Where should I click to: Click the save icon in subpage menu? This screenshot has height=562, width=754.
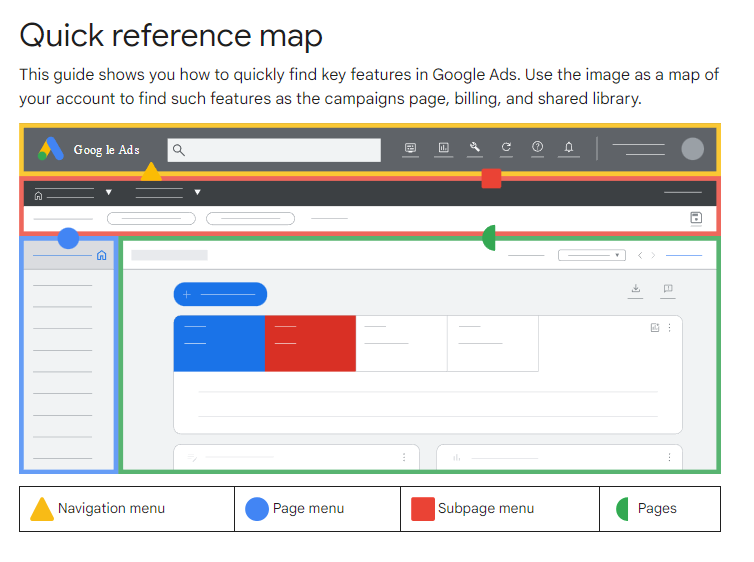tap(696, 218)
